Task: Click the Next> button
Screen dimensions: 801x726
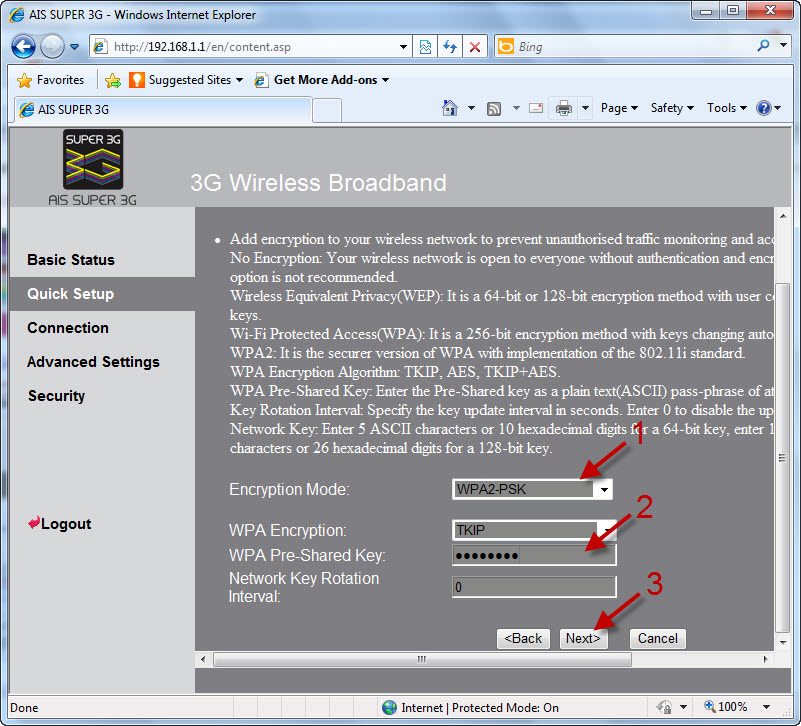Action: pyautogui.click(x=583, y=639)
